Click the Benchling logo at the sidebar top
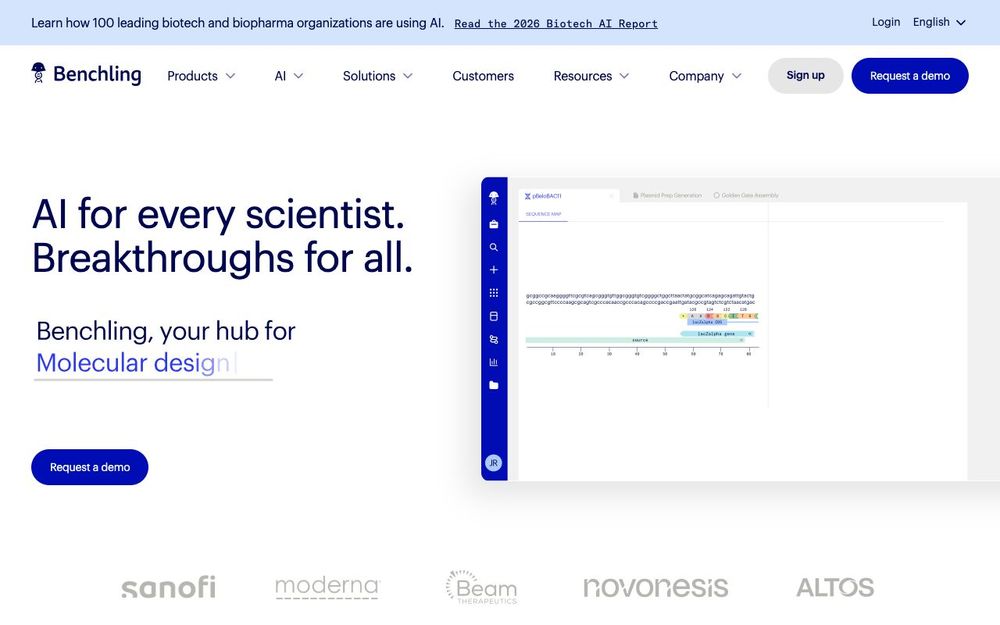Screen dimensions: 1000x625 tap(493, 198)
